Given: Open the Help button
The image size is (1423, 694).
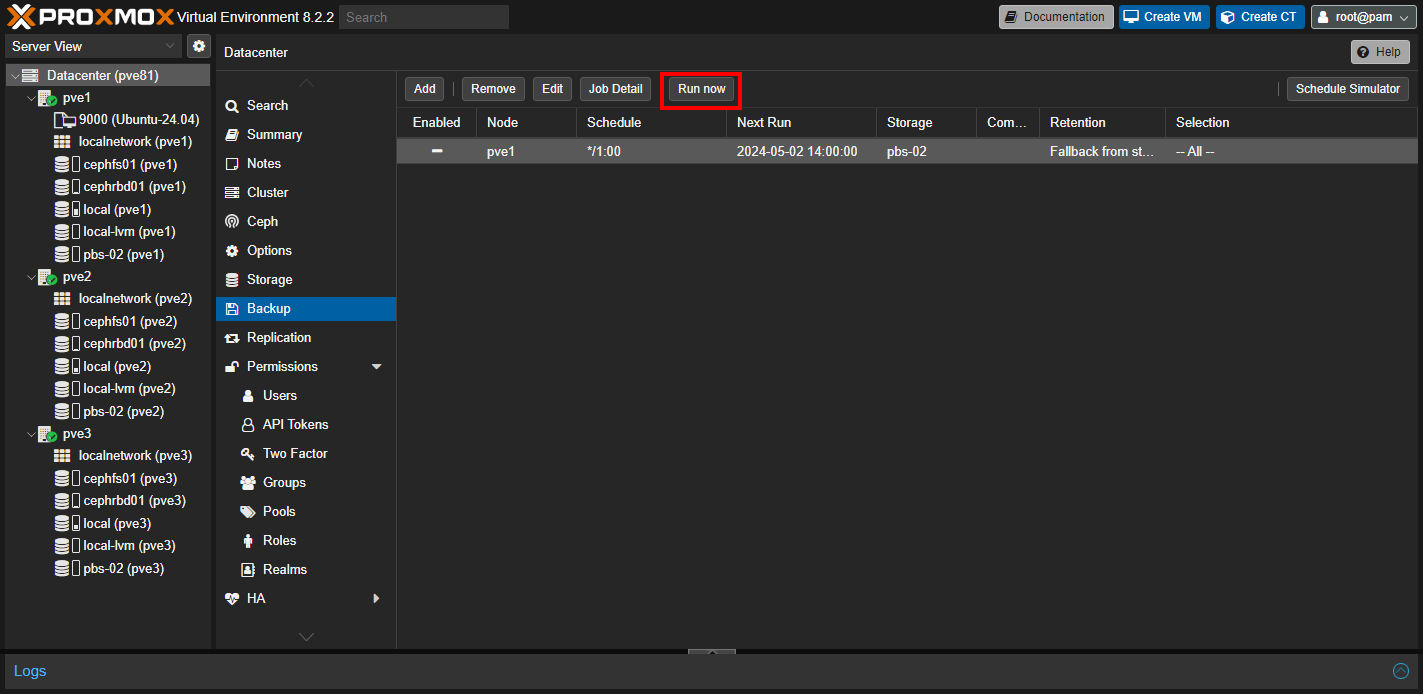Looking at the screenshot, I should 1380,52.
